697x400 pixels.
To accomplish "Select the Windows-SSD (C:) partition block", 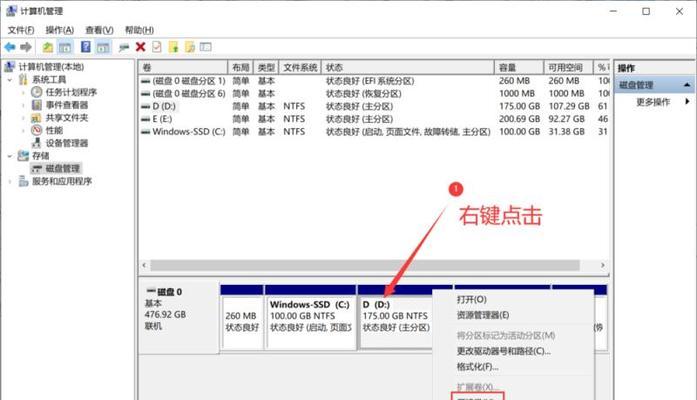I will (310, 317).
